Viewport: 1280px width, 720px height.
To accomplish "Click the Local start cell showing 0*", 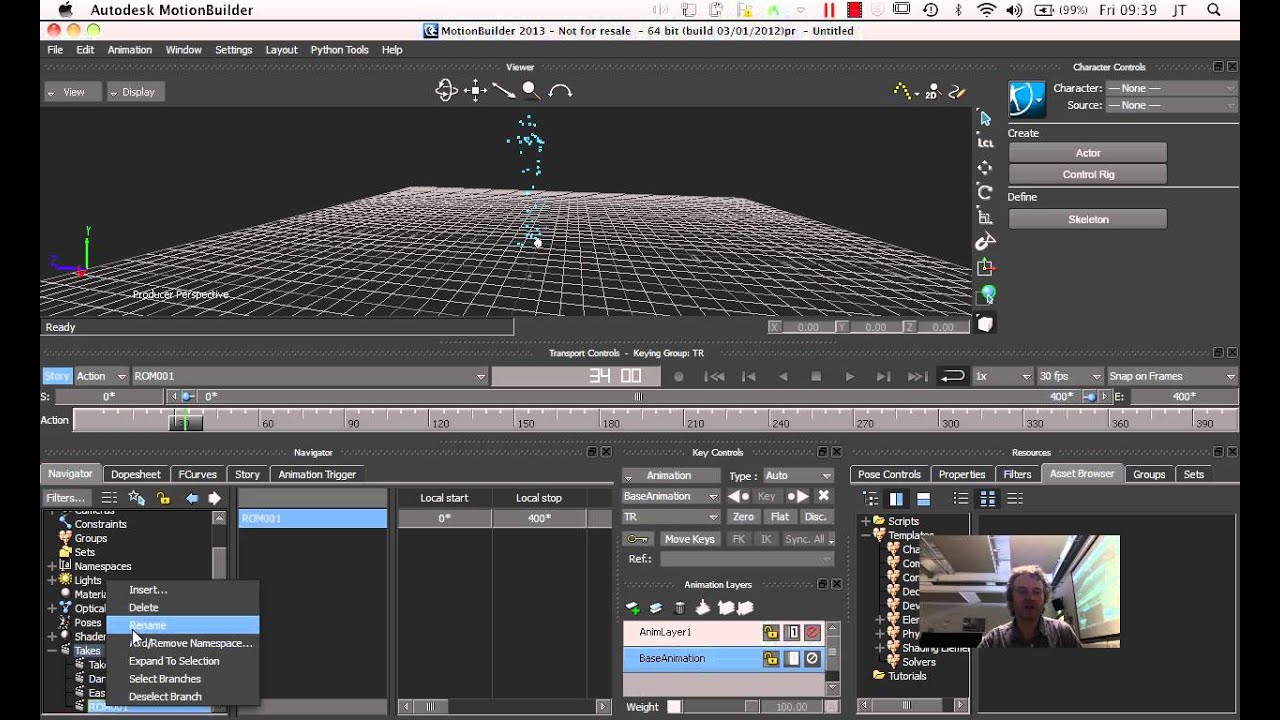I will 445,518.
